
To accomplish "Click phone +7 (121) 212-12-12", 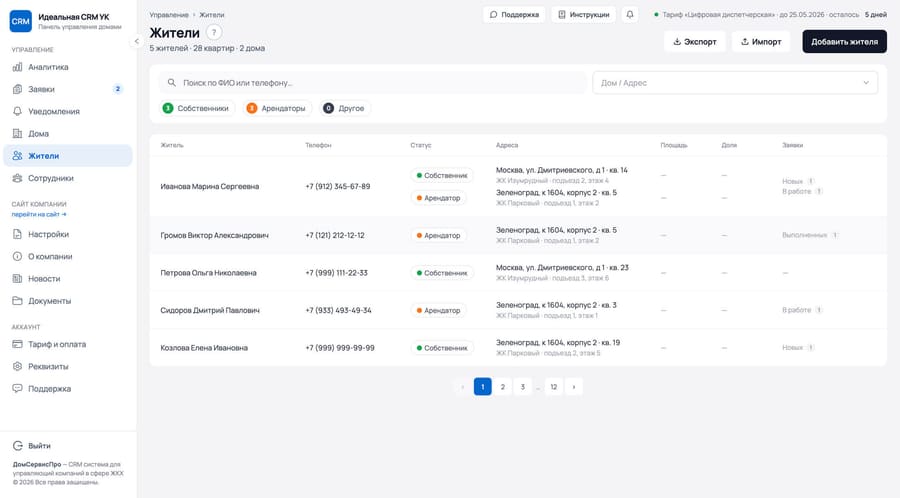I will 335,235.
